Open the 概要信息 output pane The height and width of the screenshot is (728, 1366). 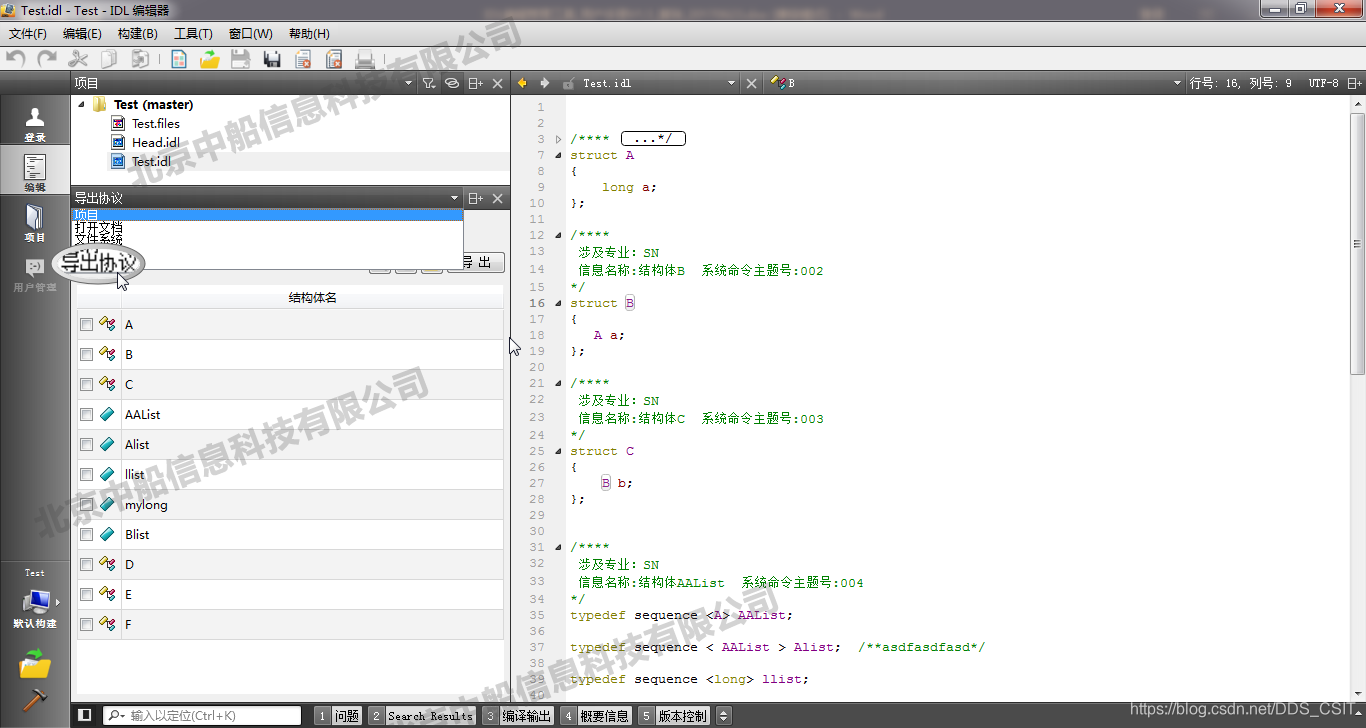click(596, 715)
